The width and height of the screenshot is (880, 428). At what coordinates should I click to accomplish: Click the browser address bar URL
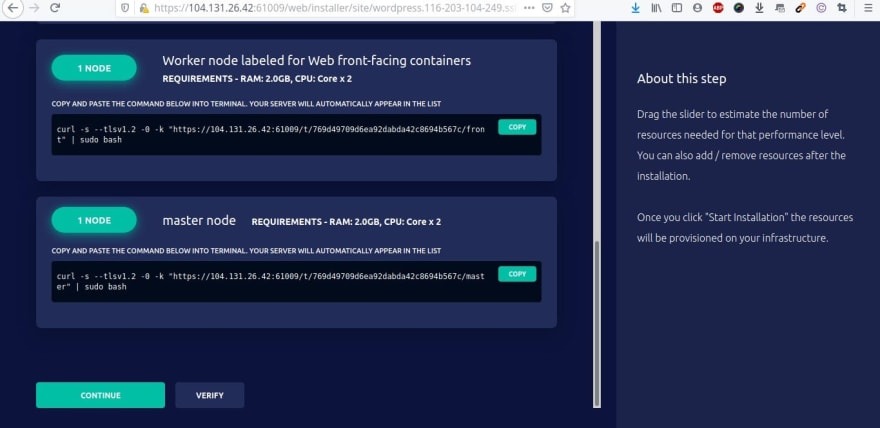point(334,8)
